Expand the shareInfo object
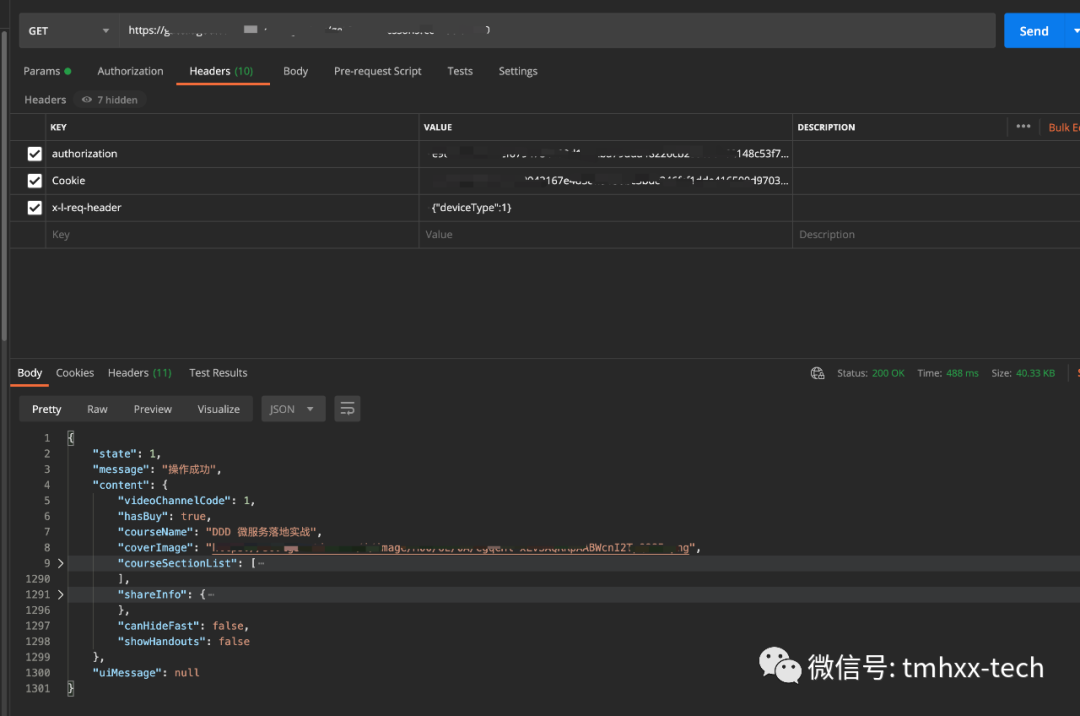1080x716 pixels. [x=60, y=594]
